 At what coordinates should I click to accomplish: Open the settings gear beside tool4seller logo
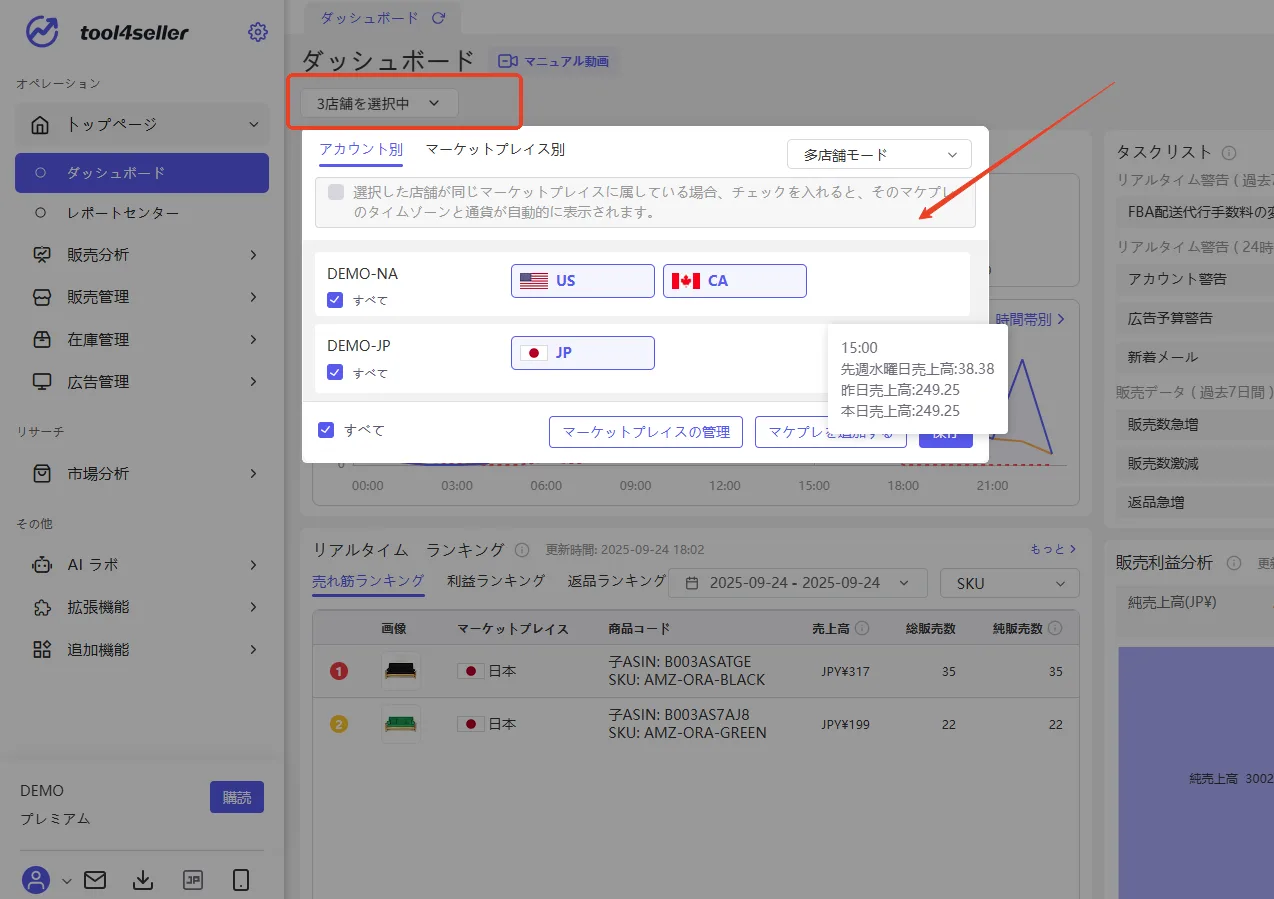point(258,32)
